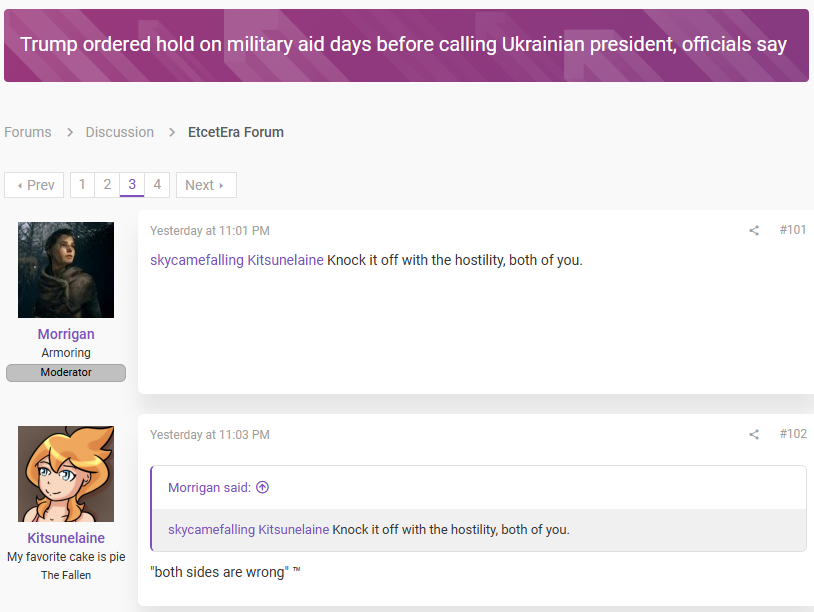Viewport: 814px width, 612px height.
Task: Go to the Forums breadcrumb
Action: [x=28, y=132]
